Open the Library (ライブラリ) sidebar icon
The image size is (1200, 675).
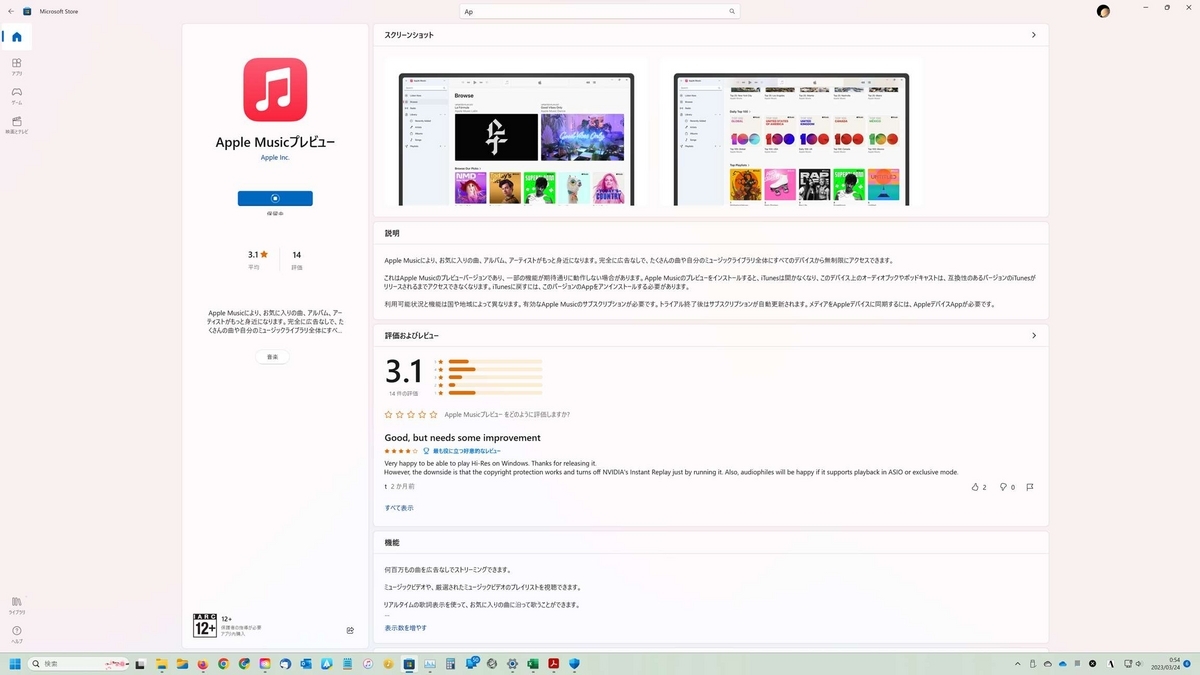click(16, 605)
